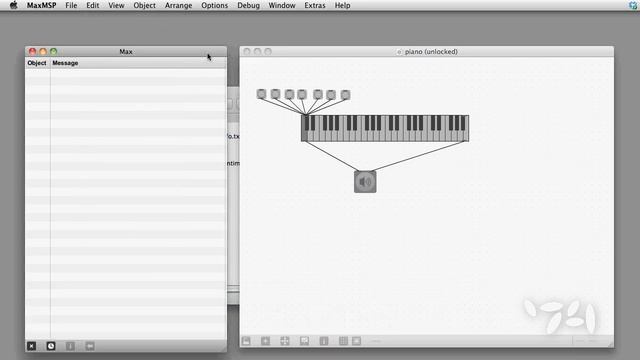Turn on audio with the speaker ezdac object
Image resolution: width=640 pixels, height=360 pixels.
click(x=365, y=182)
